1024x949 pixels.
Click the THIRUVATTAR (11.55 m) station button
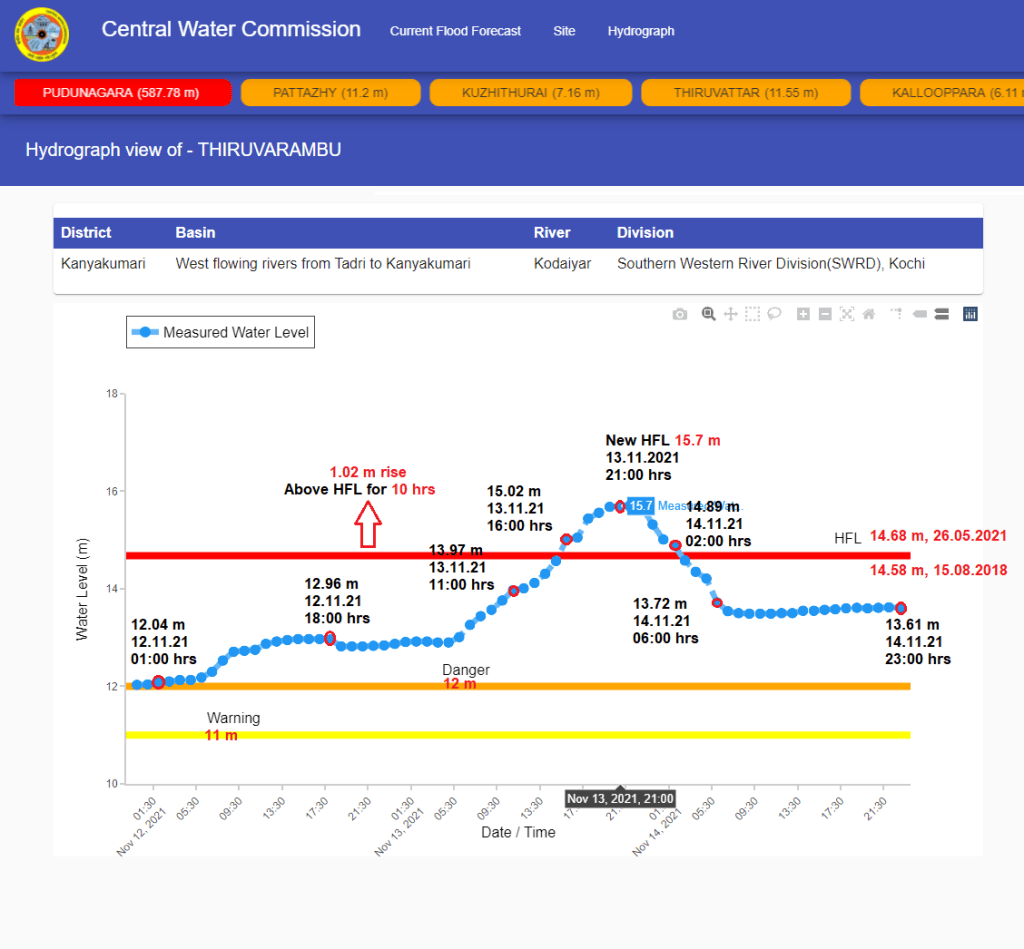pos(746,93)
